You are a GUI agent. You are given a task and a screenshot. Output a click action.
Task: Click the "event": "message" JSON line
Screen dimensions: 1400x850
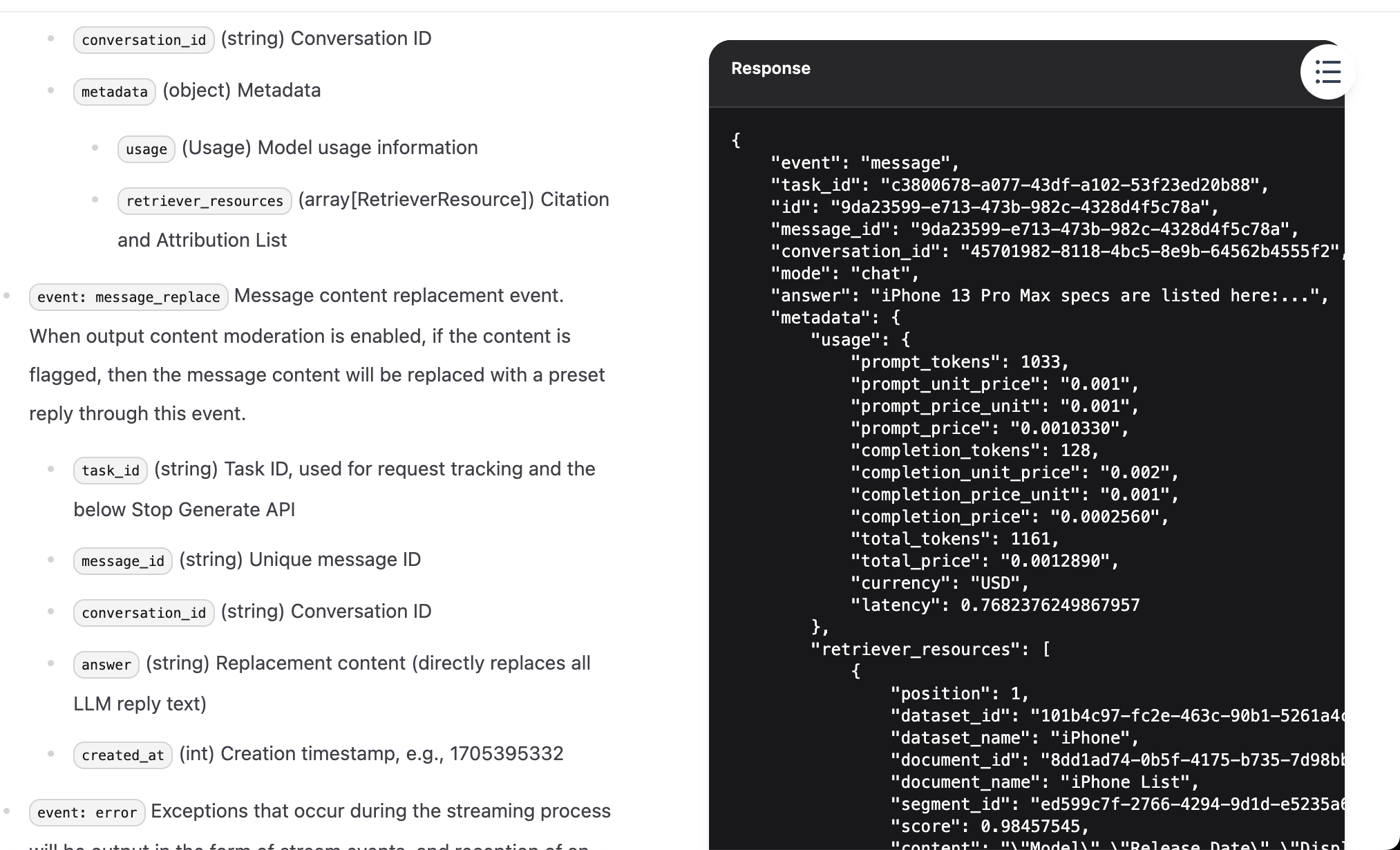(x=864, y=163)
